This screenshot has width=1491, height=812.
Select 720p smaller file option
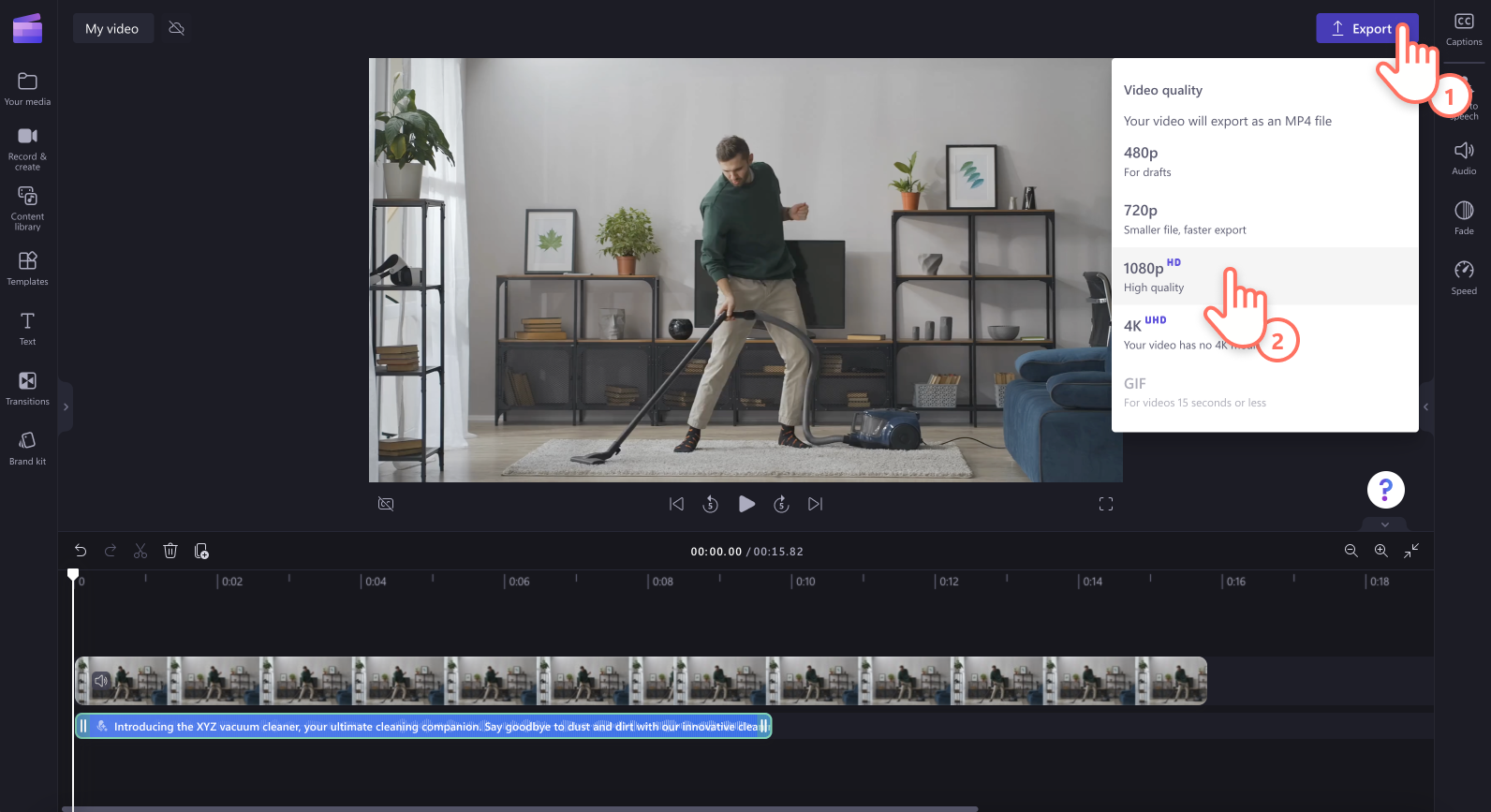click(1264, 219)
